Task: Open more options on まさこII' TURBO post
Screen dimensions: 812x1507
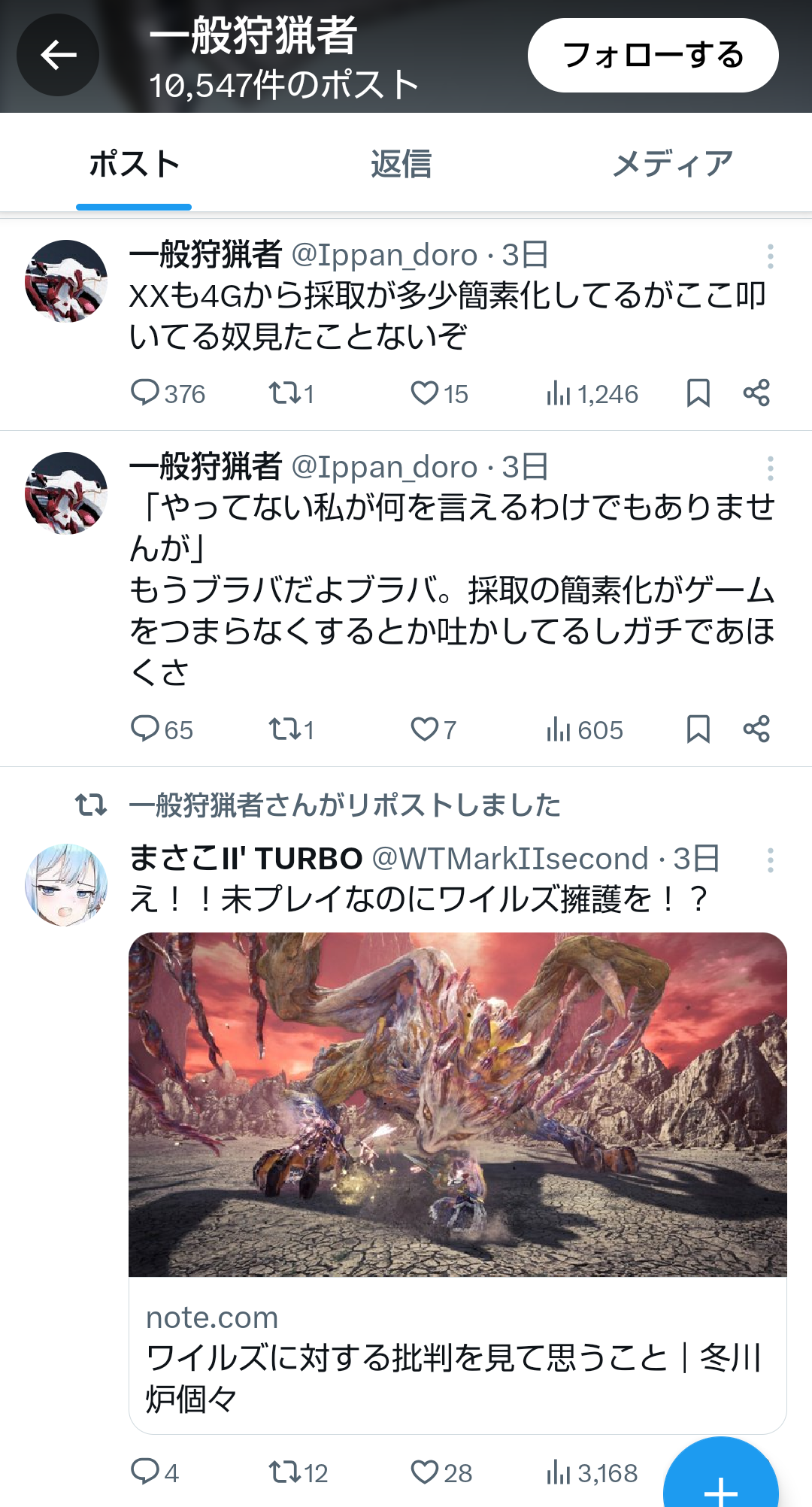Action: click(771, 860)
